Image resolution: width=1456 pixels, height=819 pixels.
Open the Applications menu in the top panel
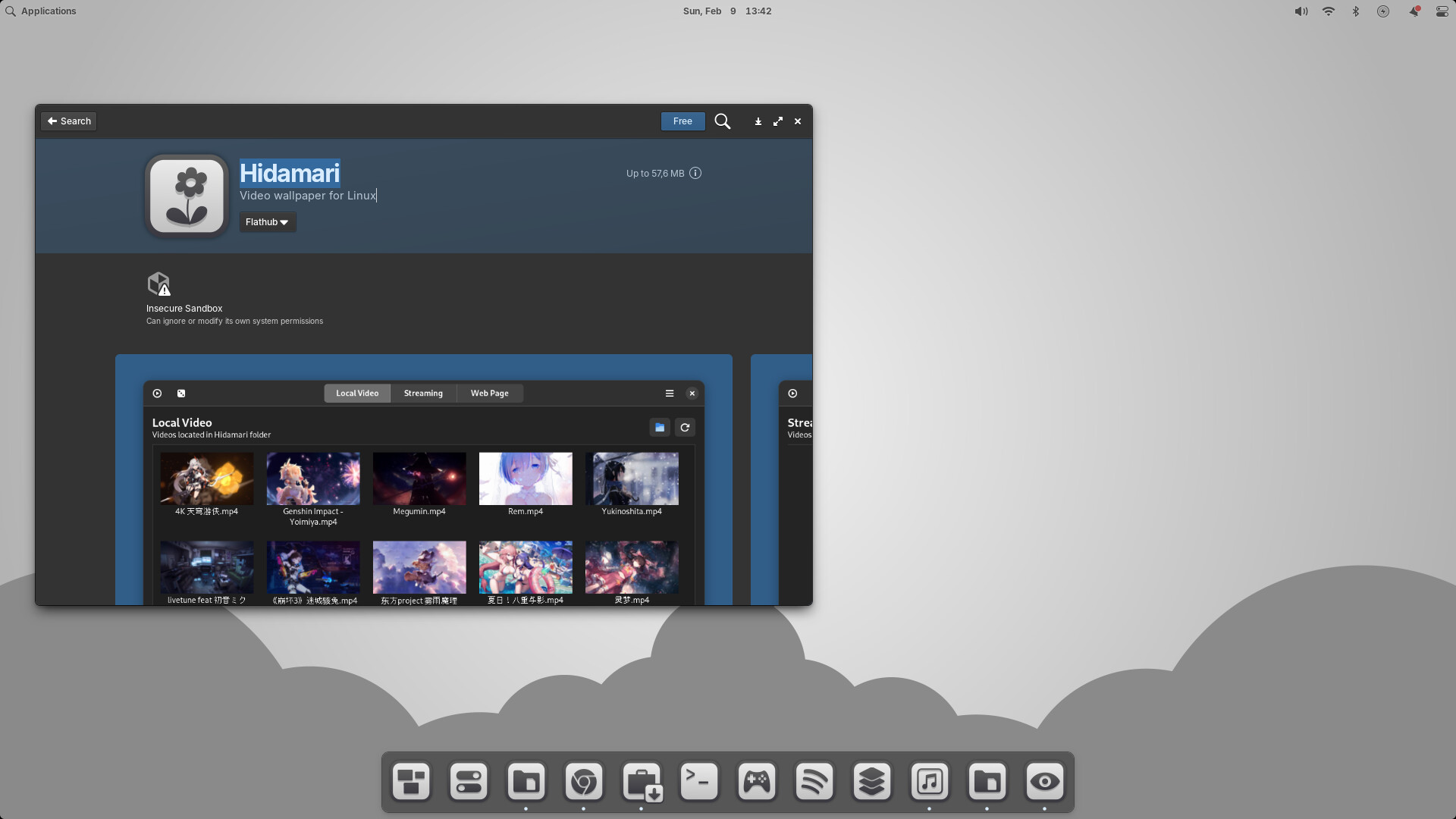tap(41, 11)
